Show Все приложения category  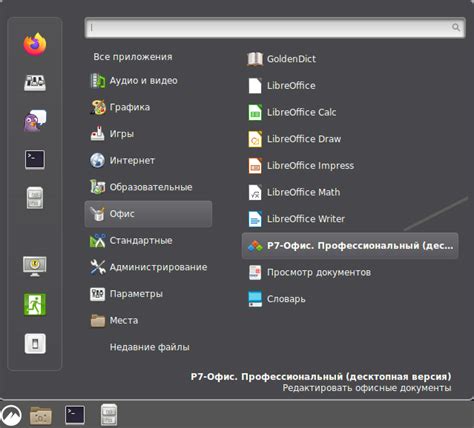tap(133, 57)
